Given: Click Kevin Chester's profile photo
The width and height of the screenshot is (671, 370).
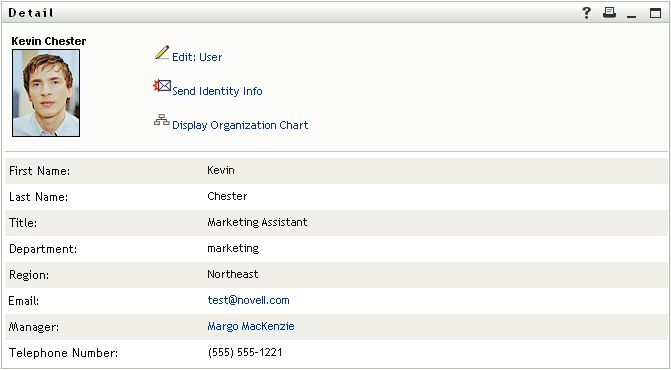Looking at the screenshot, I should pyautogui.click(x=46, y=93).
